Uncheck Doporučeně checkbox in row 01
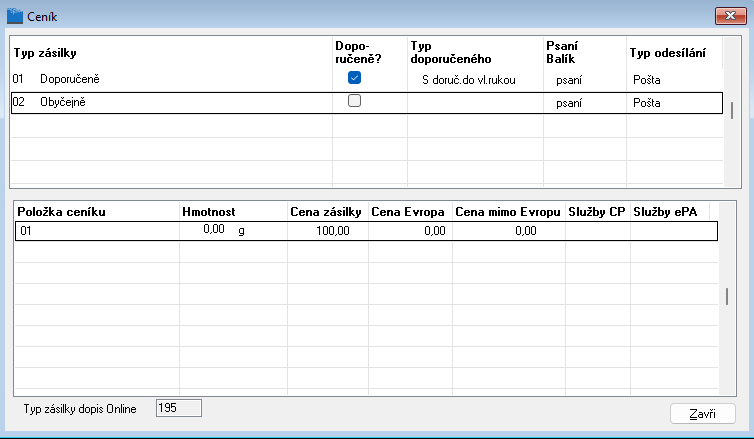This screenshot has height=439, width=754. click(x=354, y=77)
